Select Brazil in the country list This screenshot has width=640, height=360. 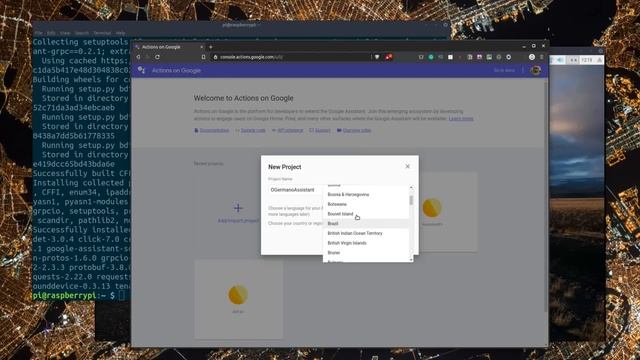tap(366, 224)
